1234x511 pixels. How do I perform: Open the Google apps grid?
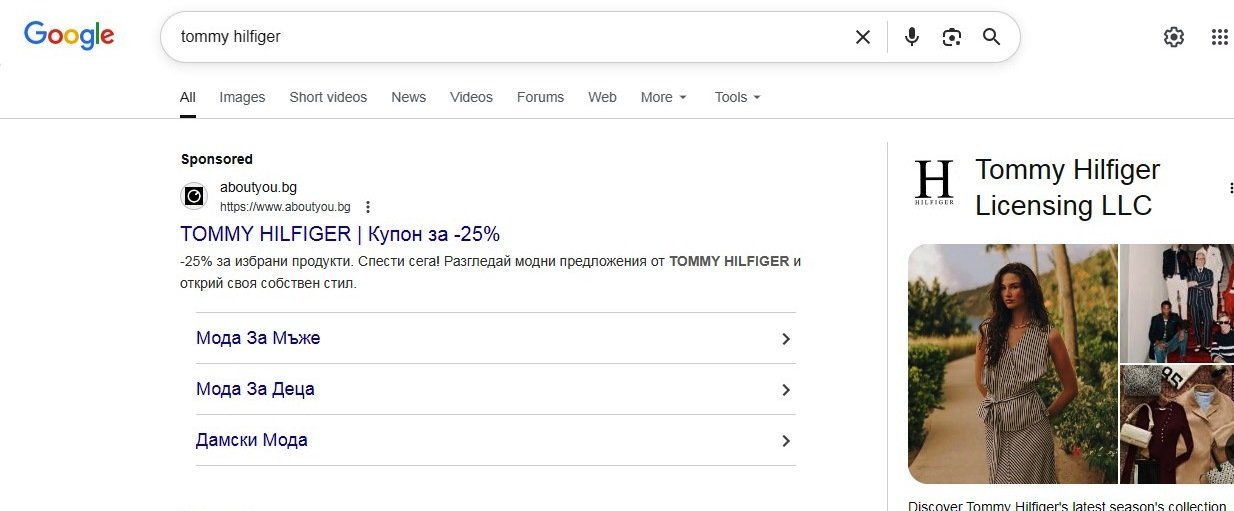tap(1219, 37)
